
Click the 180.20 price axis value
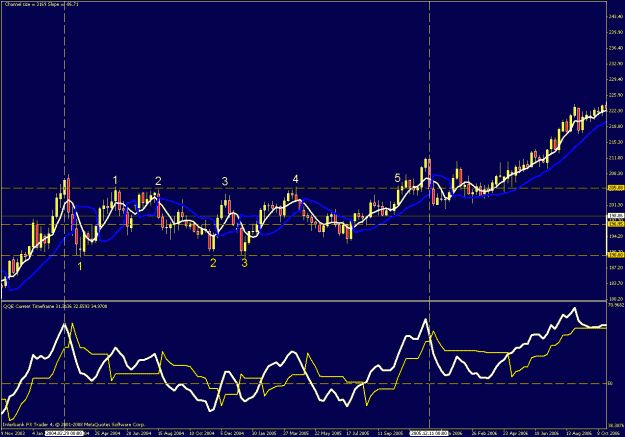pos(616,299)
